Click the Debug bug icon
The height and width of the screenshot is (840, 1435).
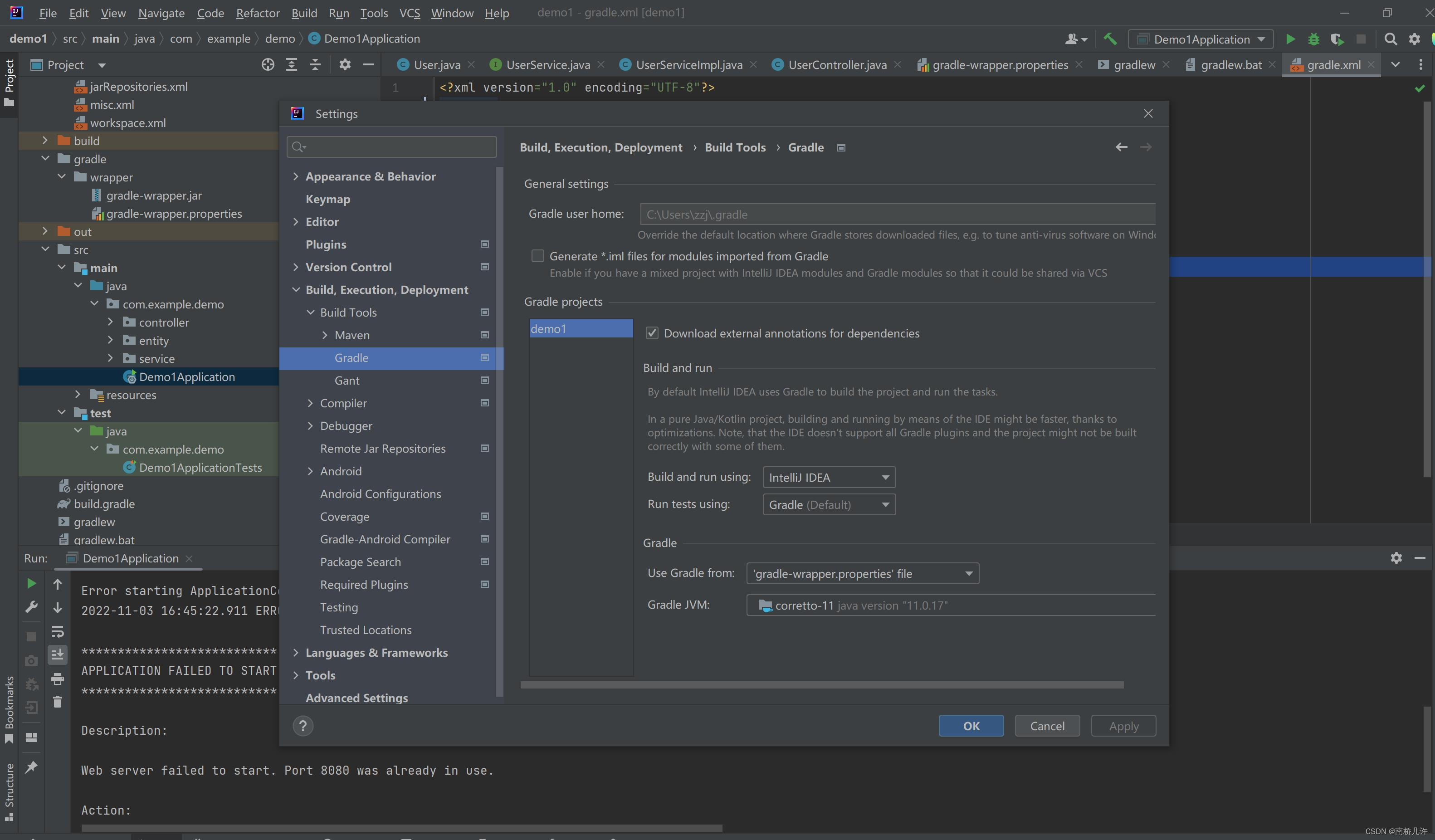tap(1313, 39)
